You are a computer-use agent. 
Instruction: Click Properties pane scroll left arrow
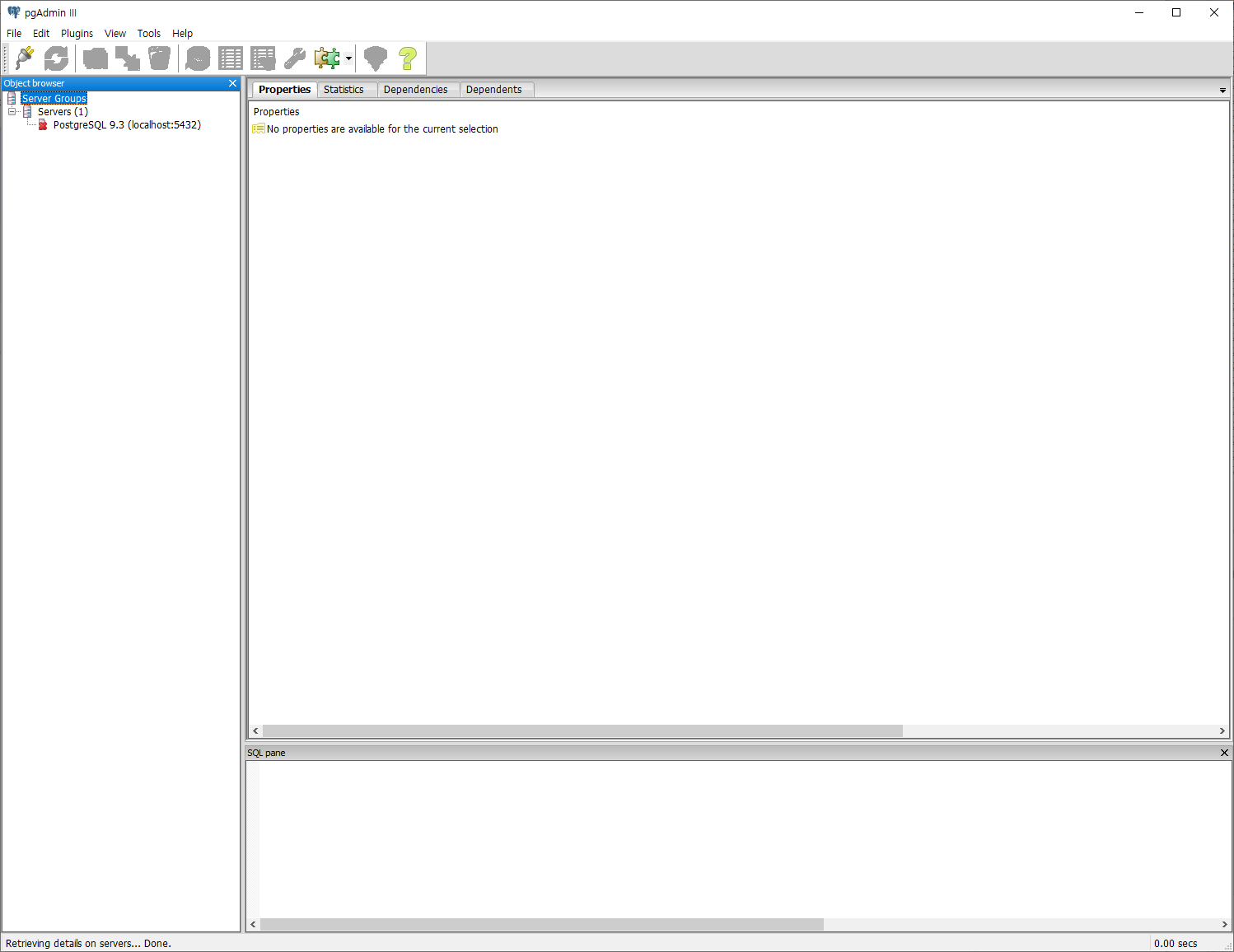pyautogui.click(x=255, y=730)
